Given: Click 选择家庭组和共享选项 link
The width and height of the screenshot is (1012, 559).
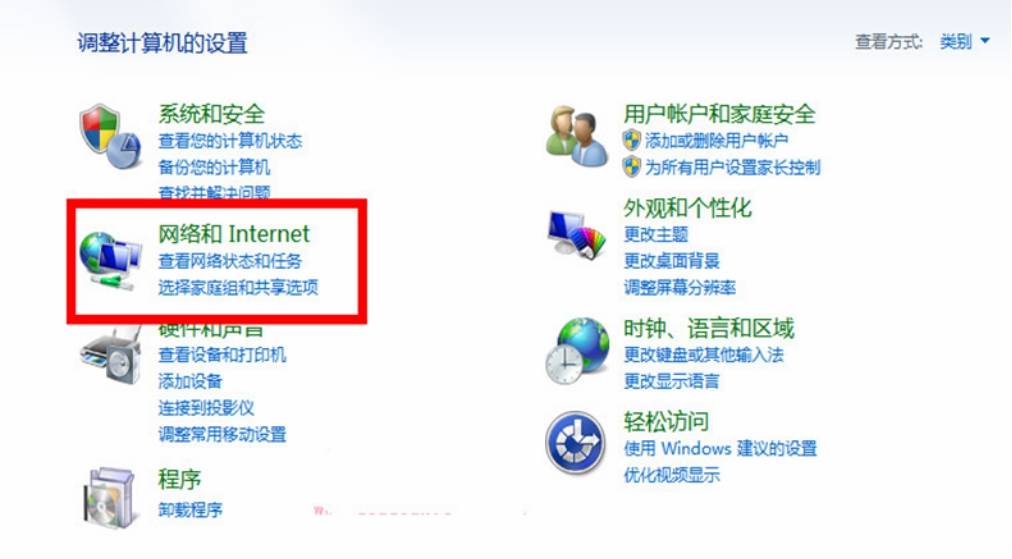Looking at the screenshot, I should coord(238,288).
